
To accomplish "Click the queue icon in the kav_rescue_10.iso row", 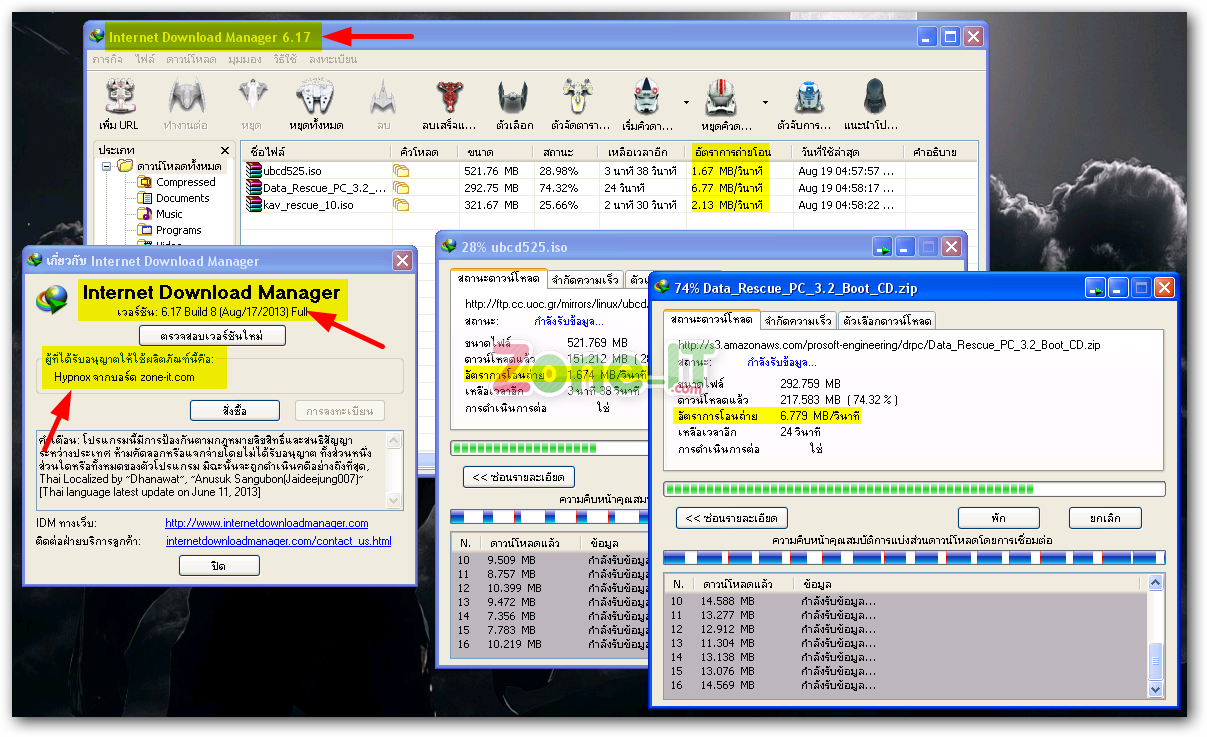I will click(401, 205).
